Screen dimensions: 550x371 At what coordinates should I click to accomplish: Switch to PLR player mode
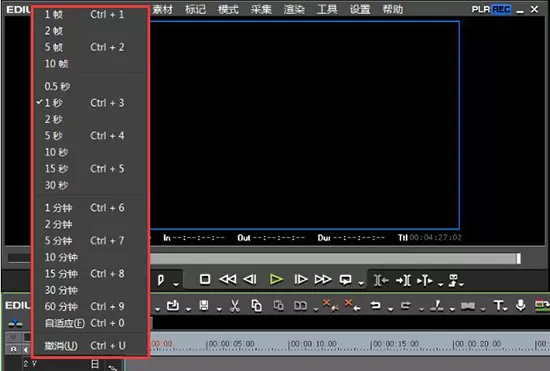tap(481, 9)
